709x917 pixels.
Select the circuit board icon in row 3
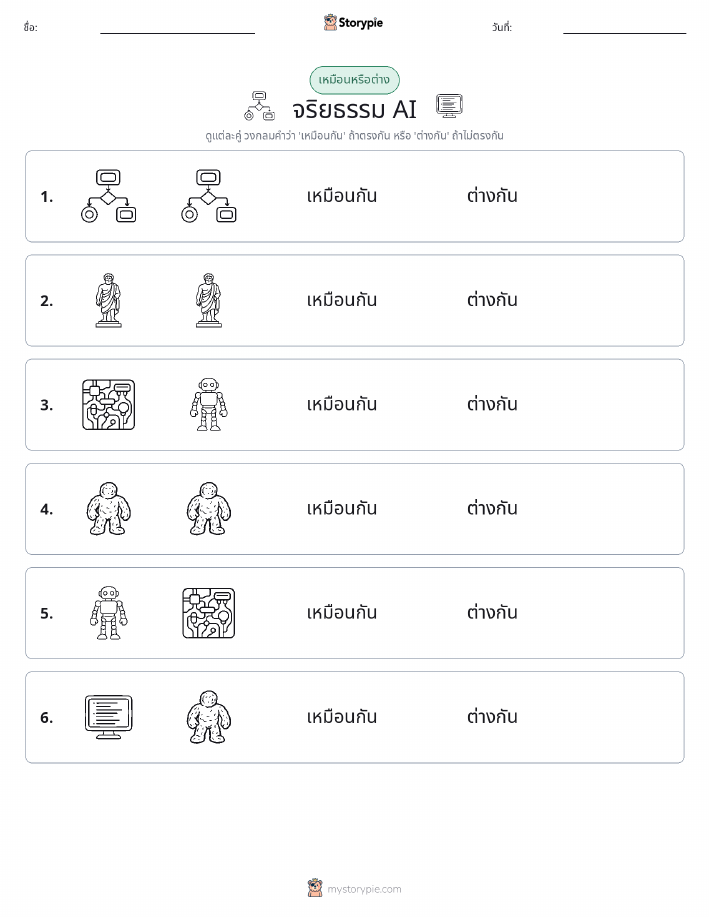(x=108, y=405)
